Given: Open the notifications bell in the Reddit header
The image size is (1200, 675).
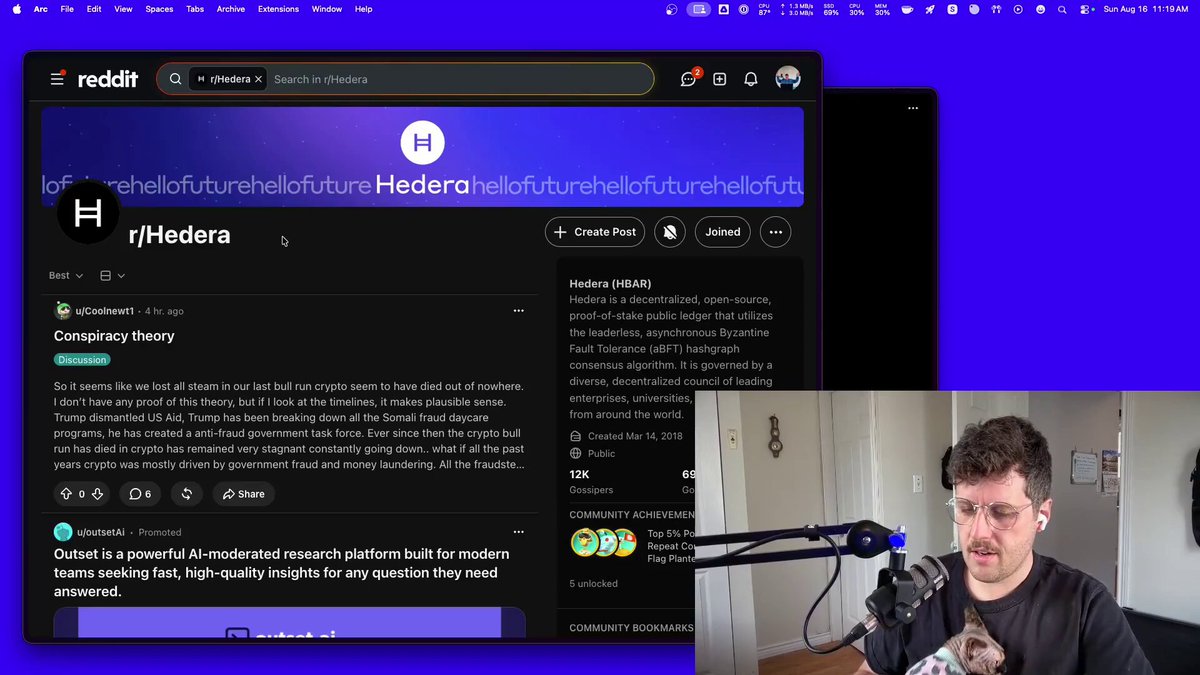Looking at the screenshot, I should pos(751,79).
